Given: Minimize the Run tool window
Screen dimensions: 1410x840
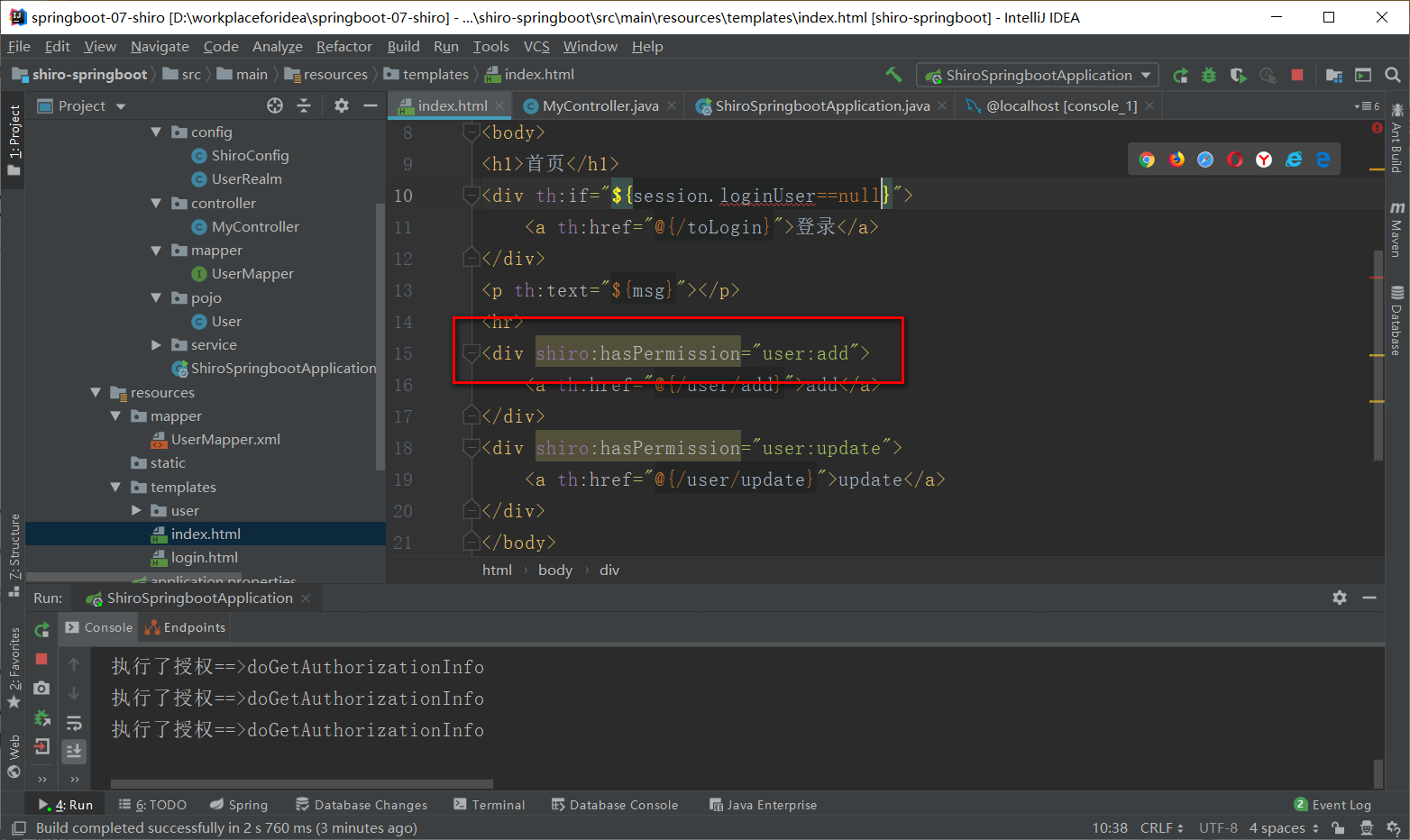Looking at the screenshot, I should [1369, 598].
